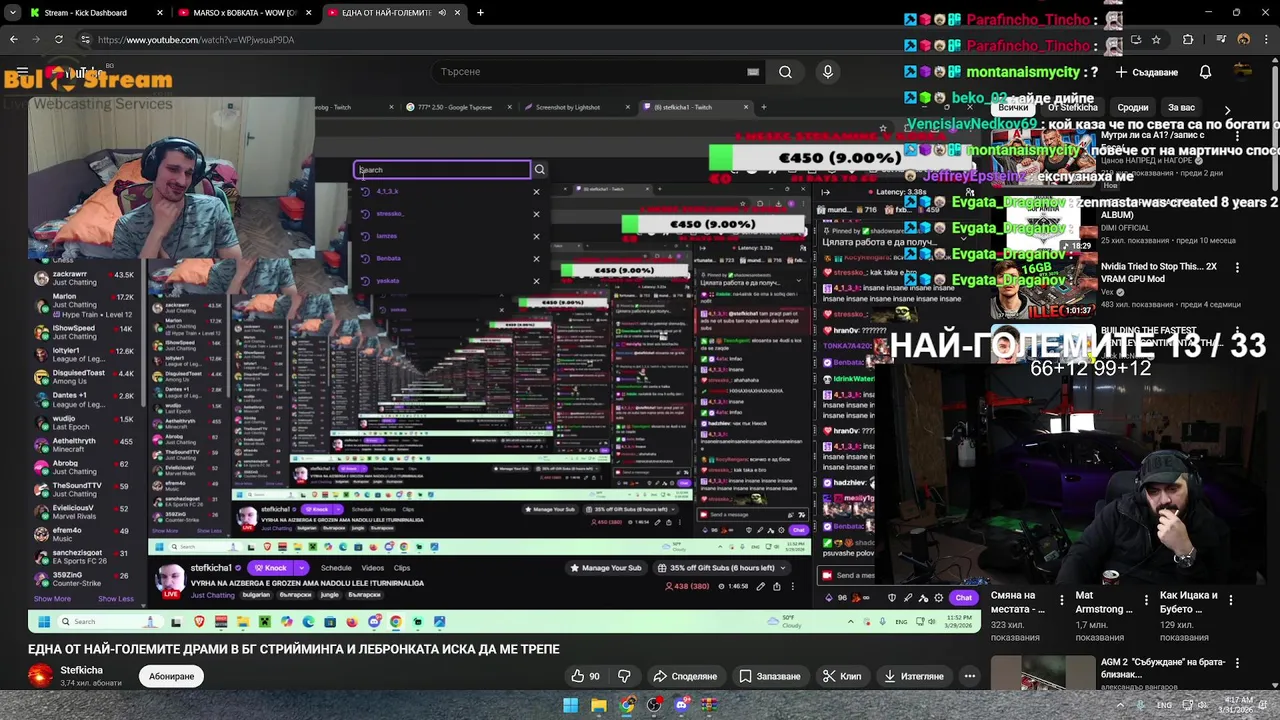
Task: Click the Запазване save button
Action: pyautogui.click(x=770, y=676)
